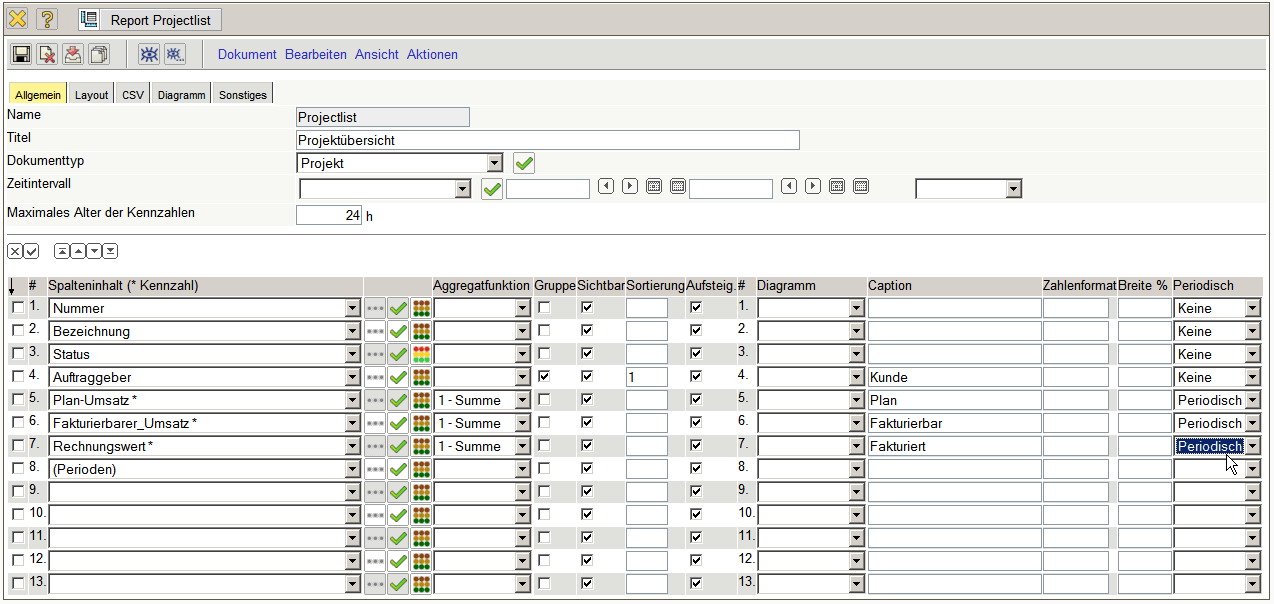Expand the Periodisch dropdown in Nummer row
1274x604 pixels.
[x=1252, y=308]
